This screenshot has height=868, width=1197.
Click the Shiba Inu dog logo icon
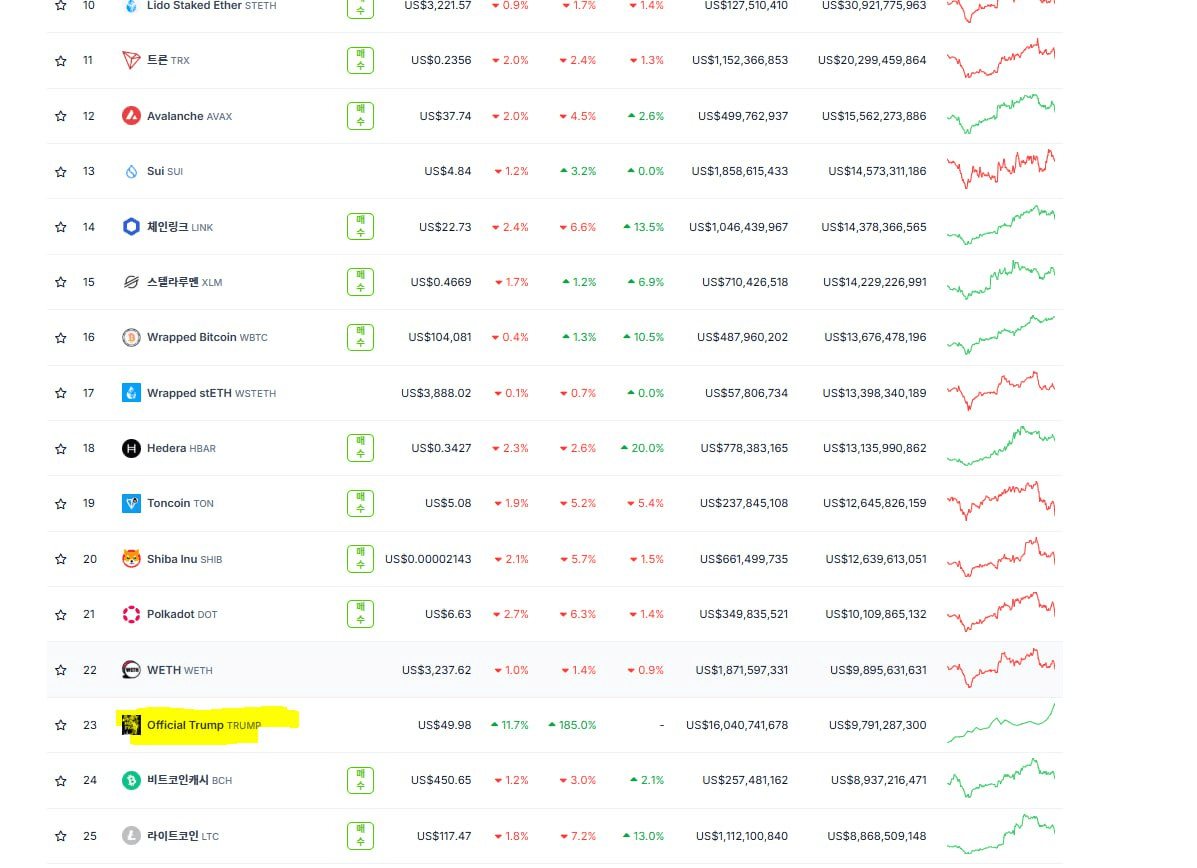click(x=131, y=559)
